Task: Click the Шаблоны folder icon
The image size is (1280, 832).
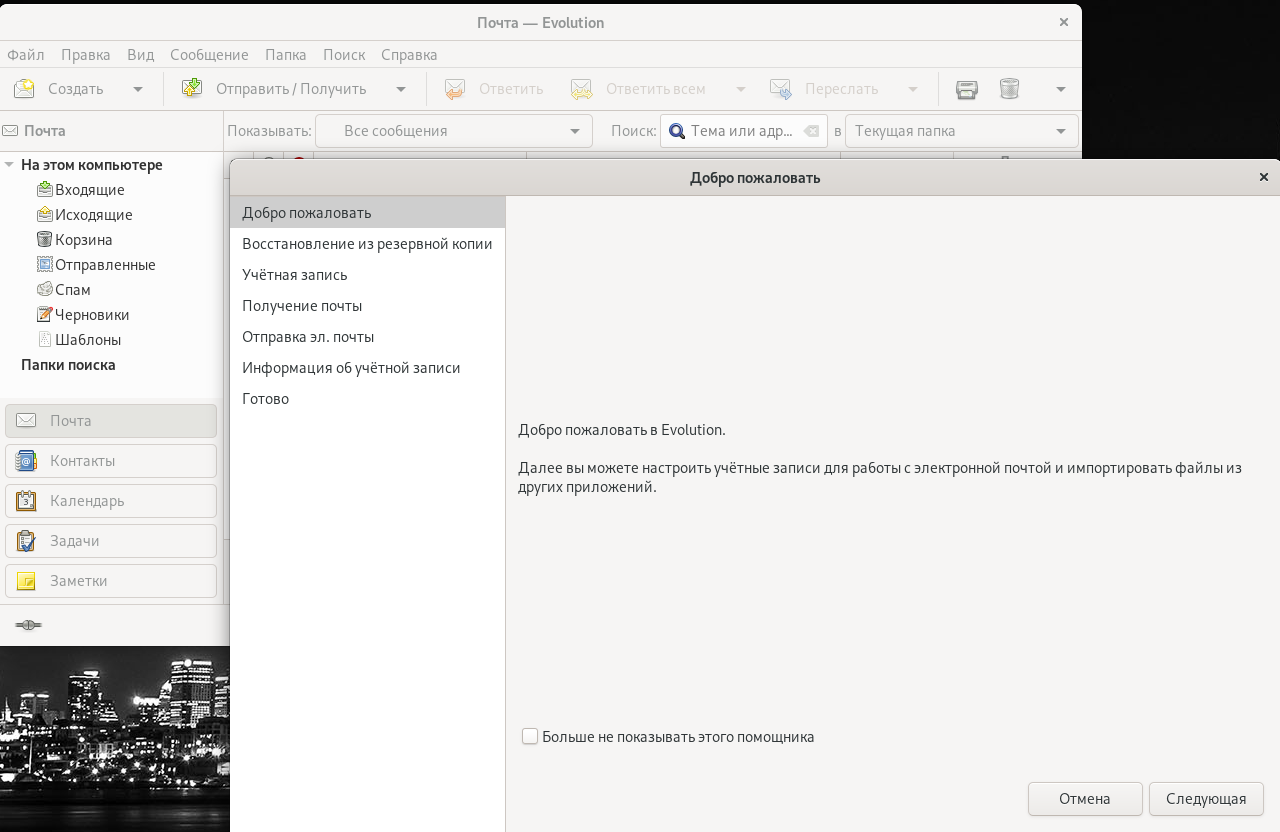Action: coord(44,339)
